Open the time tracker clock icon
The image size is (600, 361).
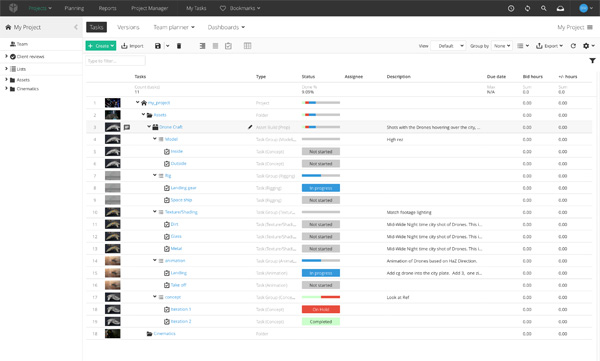(x=511, y=8)
